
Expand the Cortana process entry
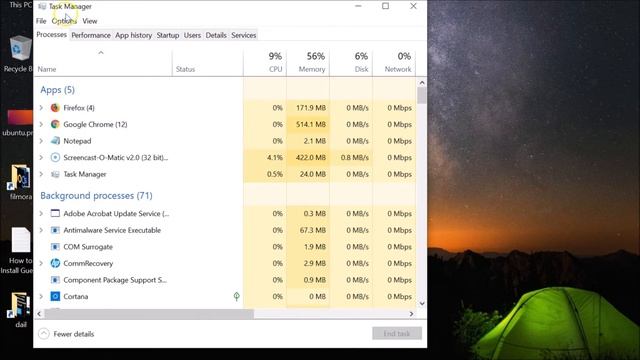(x=41, y=296)
